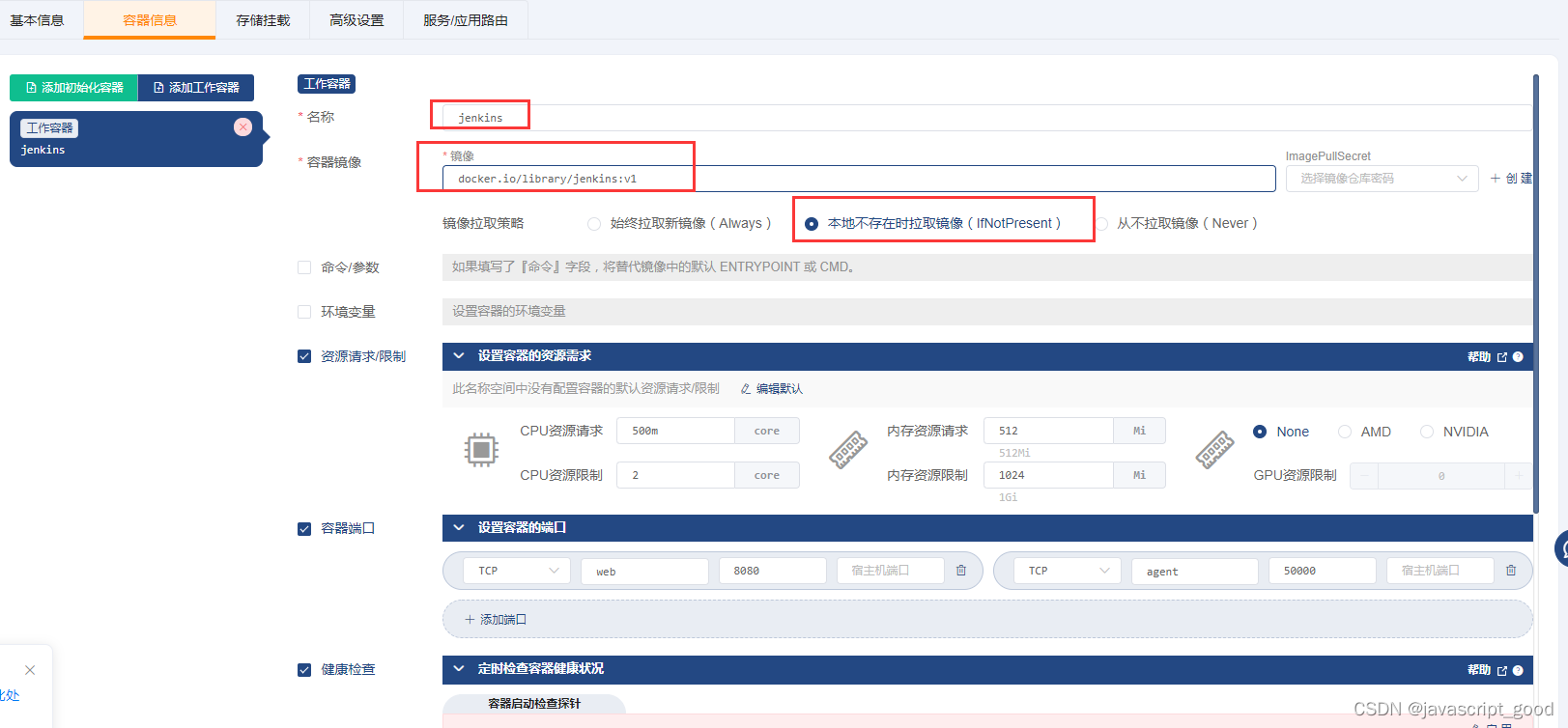1568x728 pixels.
Task: Select the jenkins work container card
Action: point(136,139)
